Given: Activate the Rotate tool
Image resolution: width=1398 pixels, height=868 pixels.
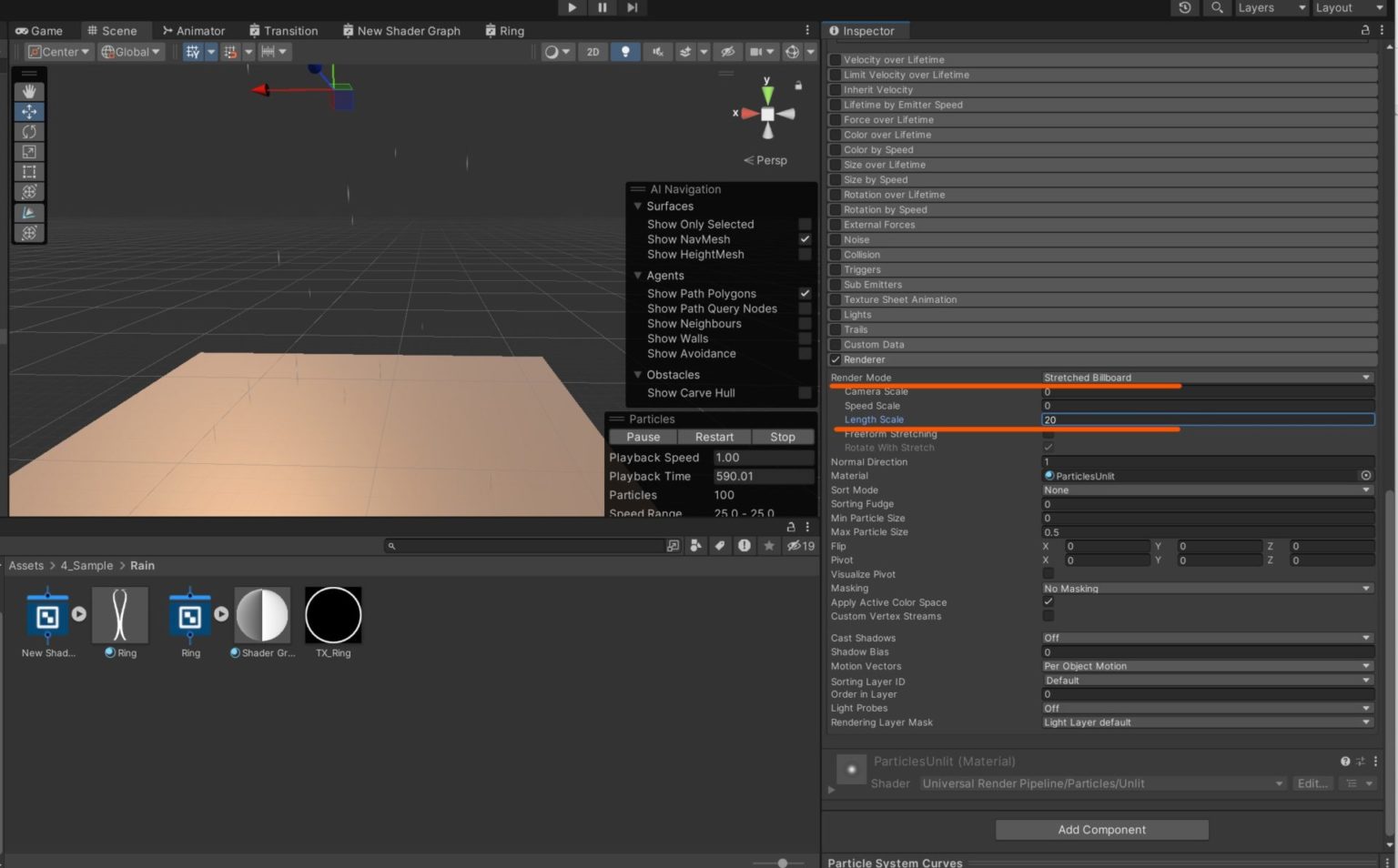Looking at the screenshot, I should click(x=28, y=131).
